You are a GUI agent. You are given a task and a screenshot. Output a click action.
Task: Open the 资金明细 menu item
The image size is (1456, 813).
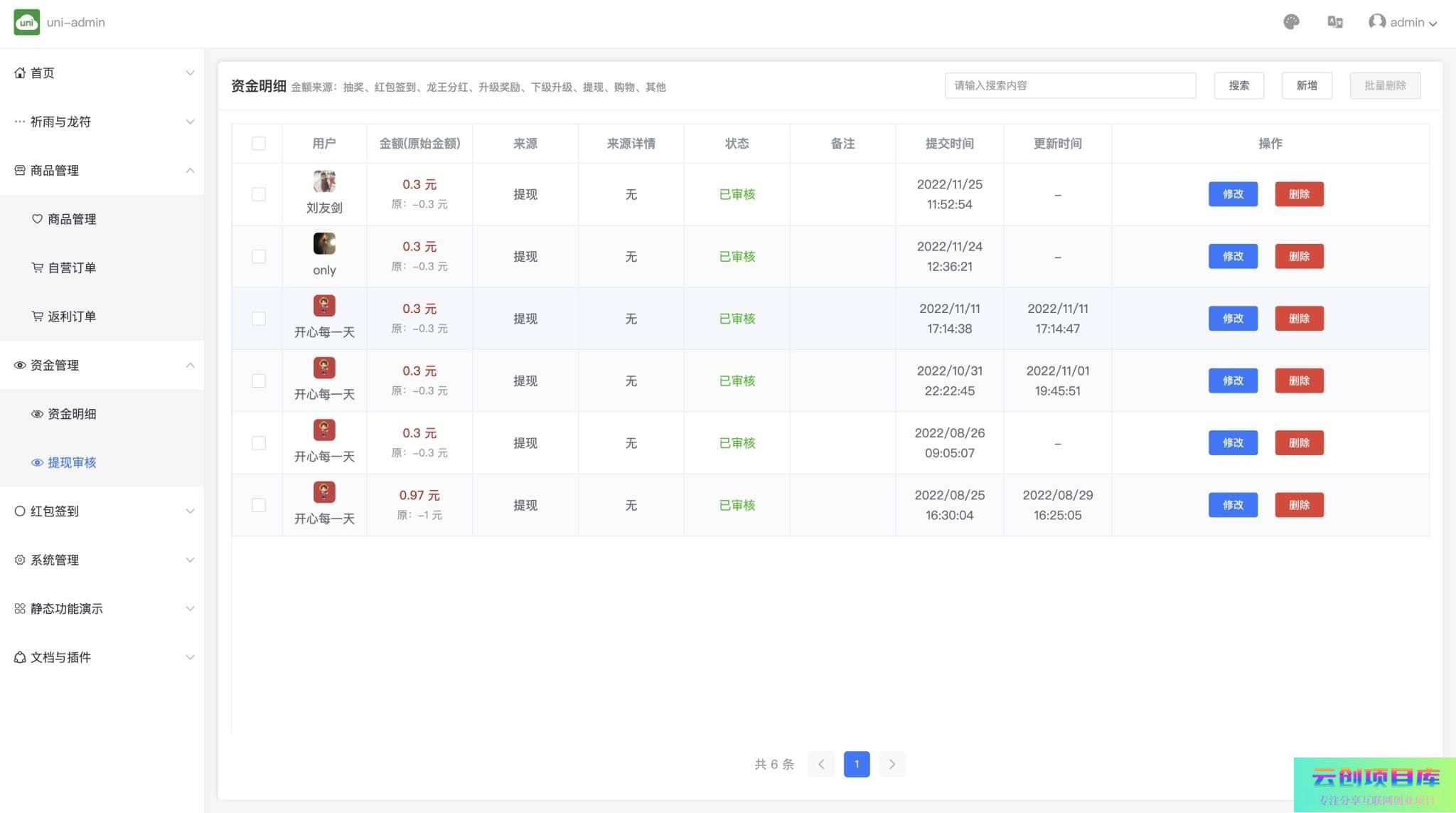coord(72,414)
